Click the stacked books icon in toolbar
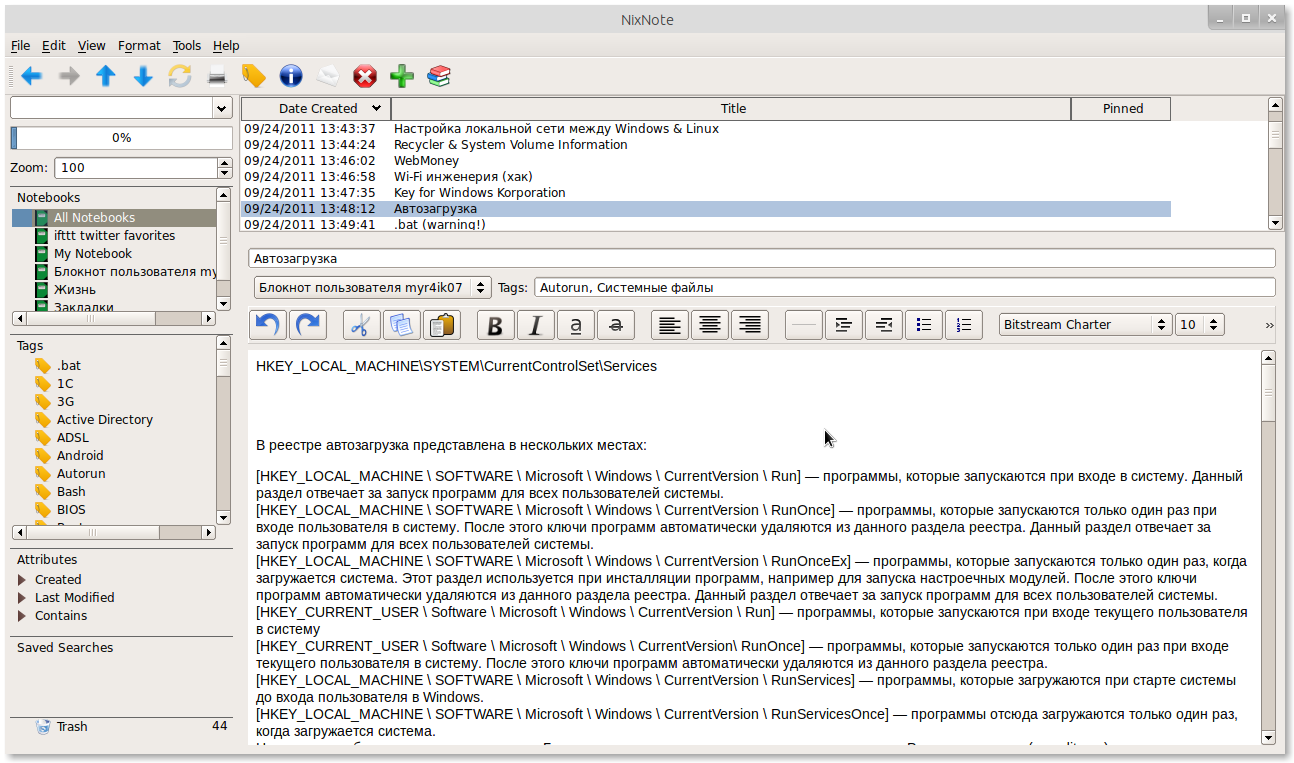The height and width of the screenshot is (763, 1294). point(439,76)
